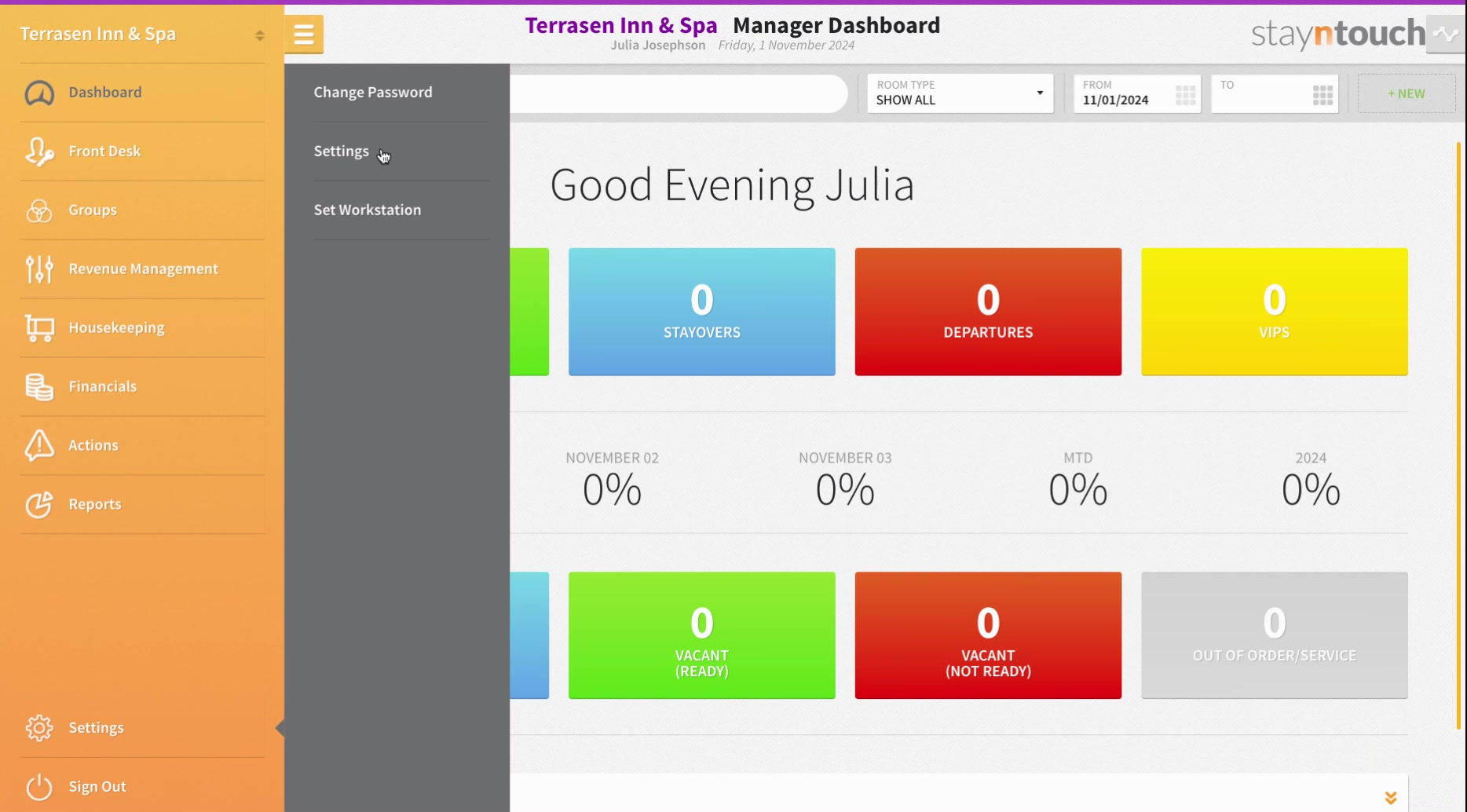
Task: Open the Housekeeping menu label
Action: pos(116,327)
